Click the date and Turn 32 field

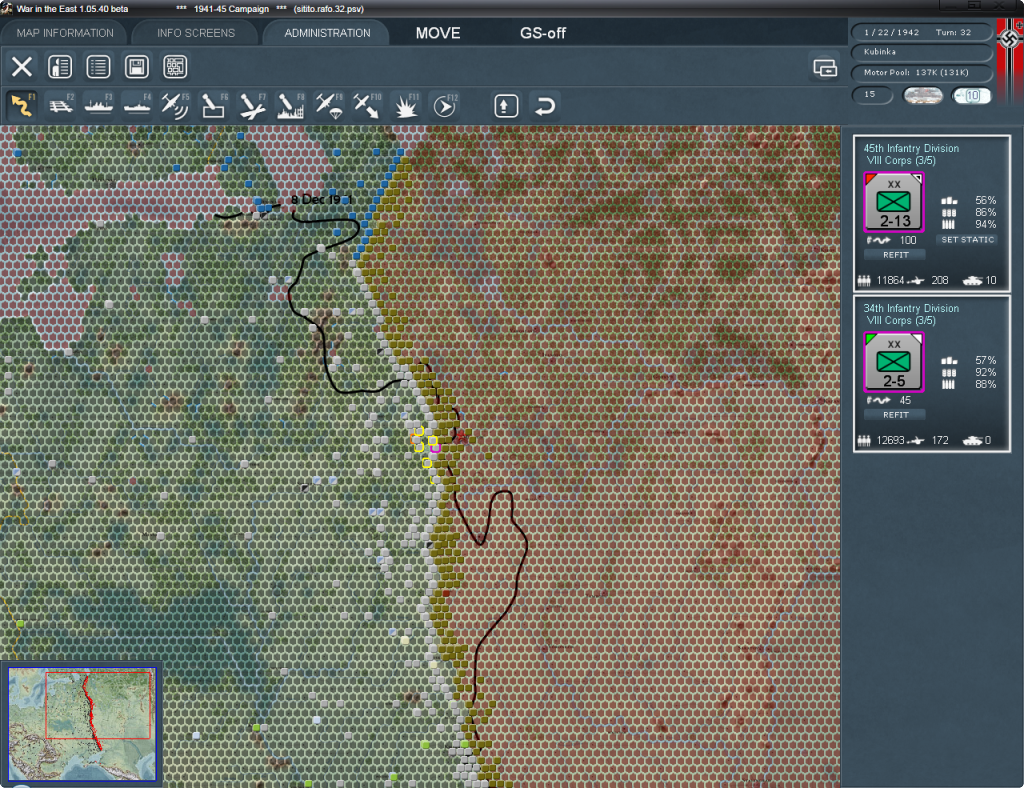click(x=921, y=32)
